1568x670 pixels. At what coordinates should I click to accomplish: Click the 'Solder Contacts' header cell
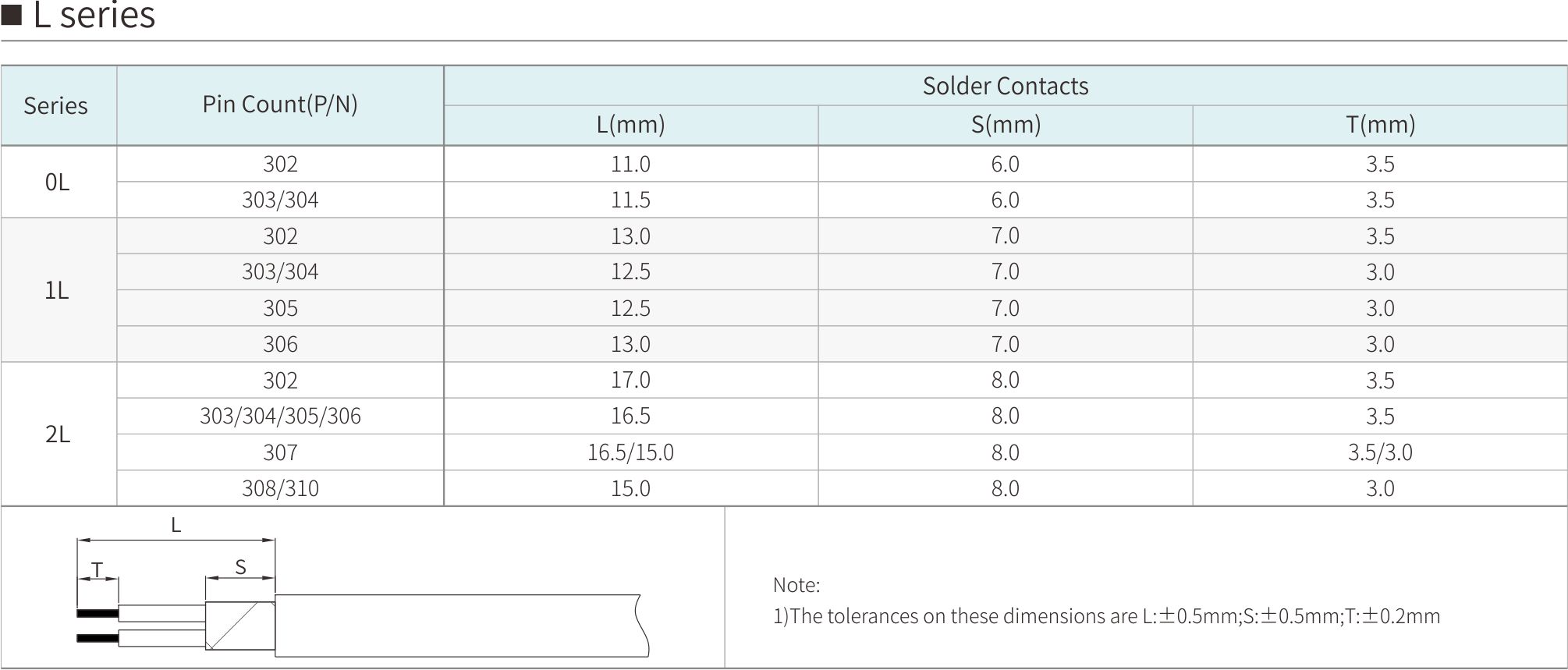1005,86
